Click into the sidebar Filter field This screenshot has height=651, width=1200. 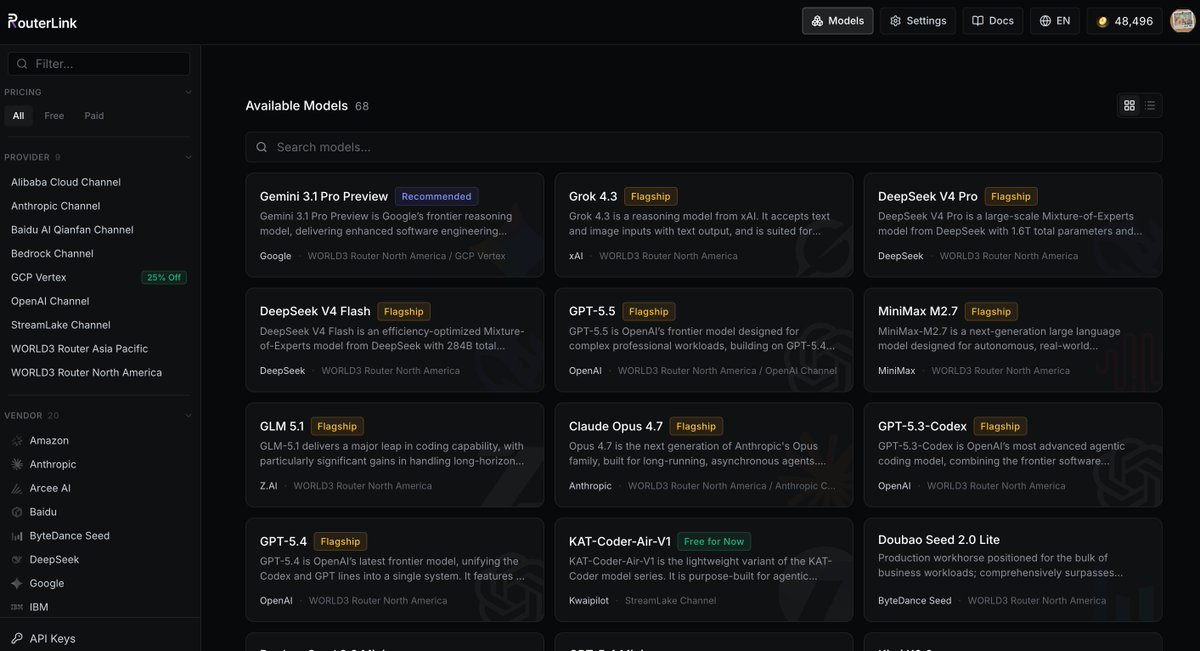point(99,64)
